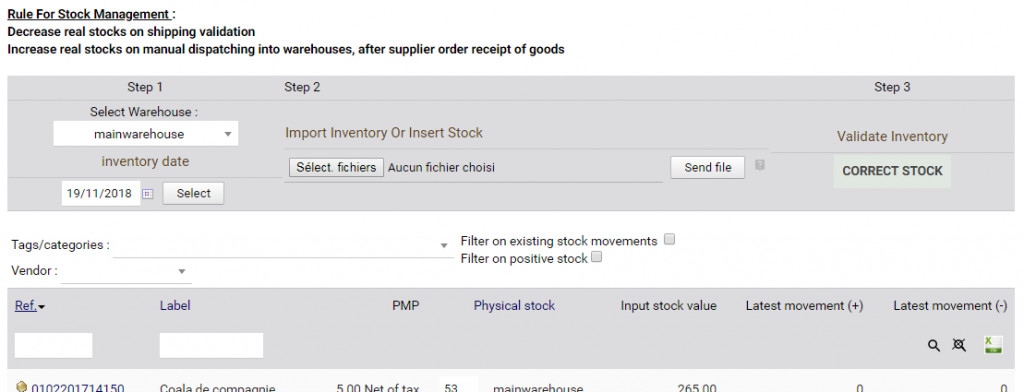The width and height of the screenshot is (1024, 392).
Task: Click the Ref. filter text field
Action: point(54,346)
